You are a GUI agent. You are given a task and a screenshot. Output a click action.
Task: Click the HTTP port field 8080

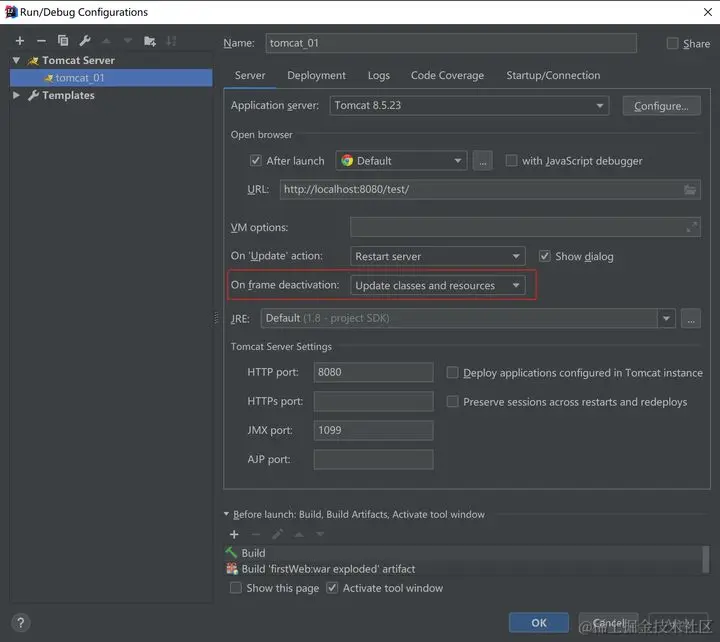[x=373, y=372]
